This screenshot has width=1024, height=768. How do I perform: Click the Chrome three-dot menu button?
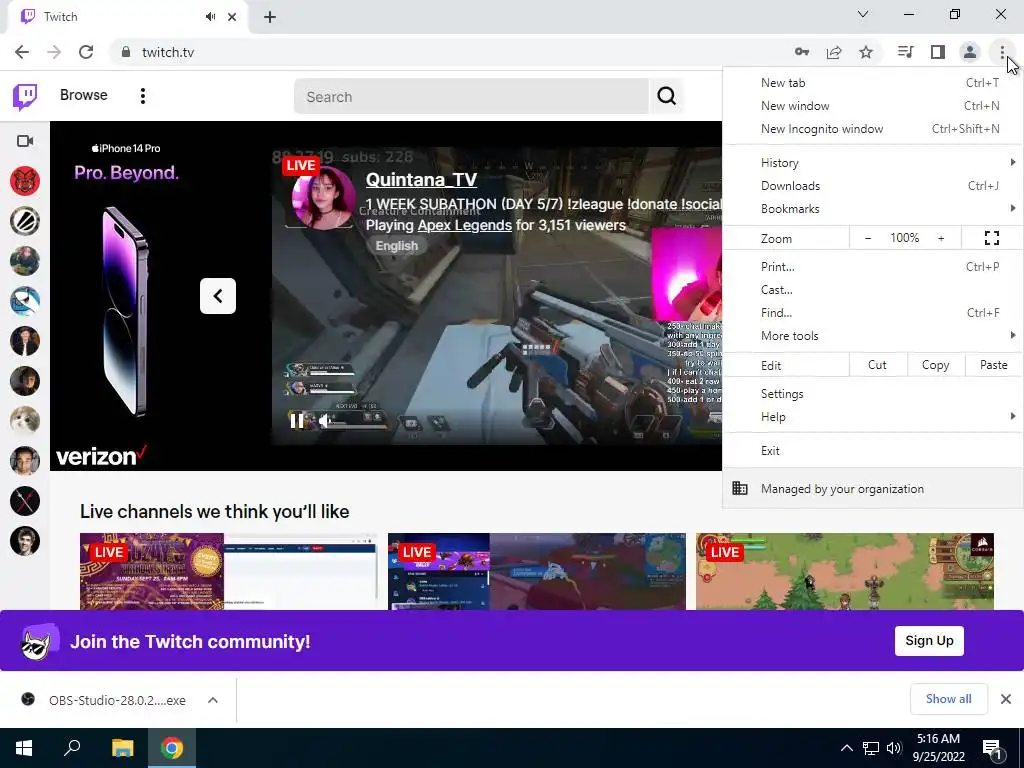click(x=1002, y=52)
